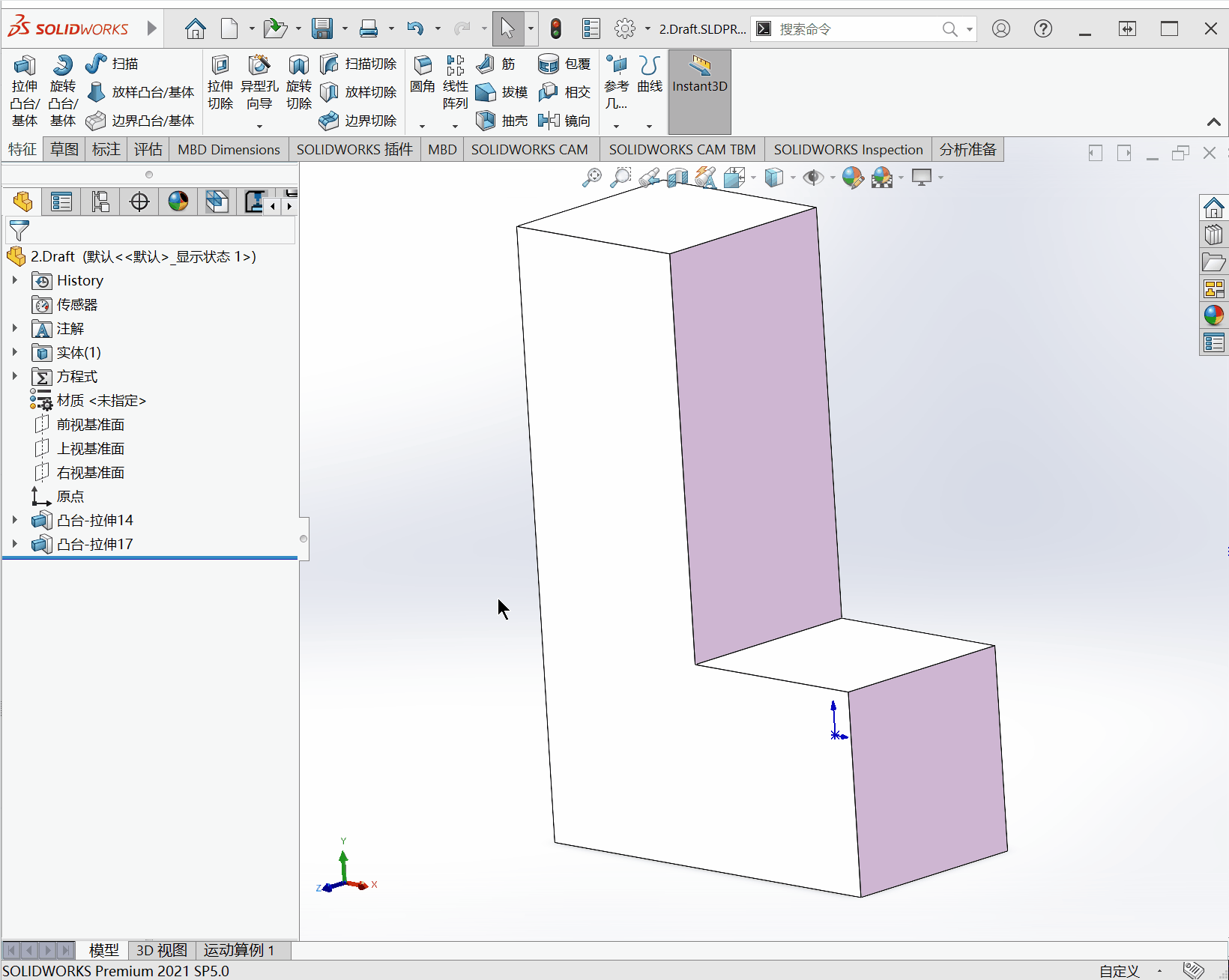The image size is (1229, 980).
Task: Select the Boundary Boss/Base (边界凸台/基体) tool
Action: [x=140, y=121]
